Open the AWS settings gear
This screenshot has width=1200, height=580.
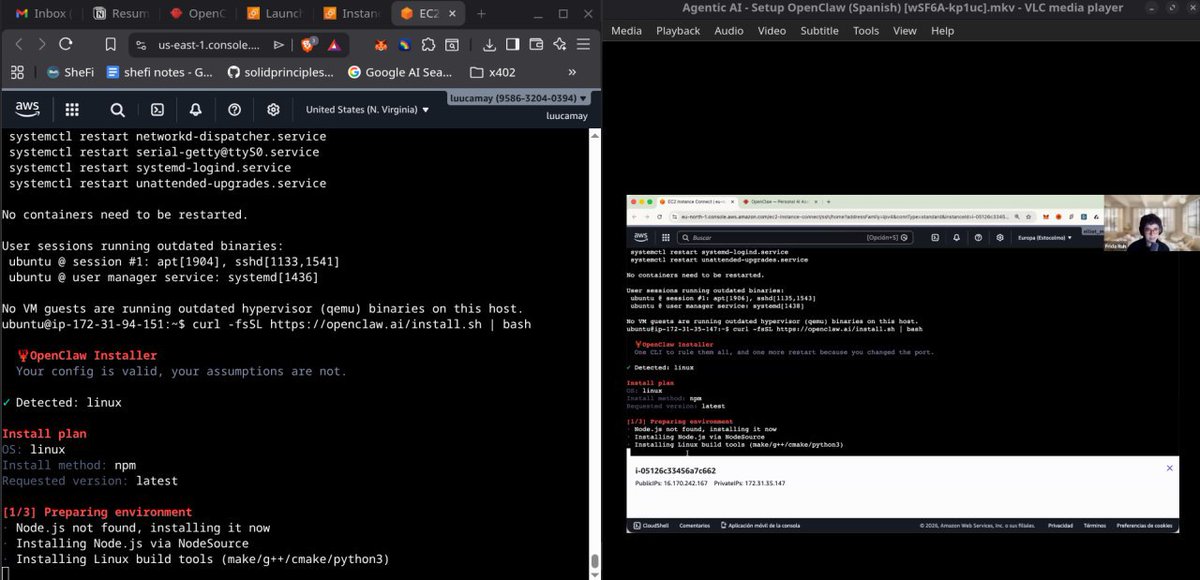click(x=273, y=110)
